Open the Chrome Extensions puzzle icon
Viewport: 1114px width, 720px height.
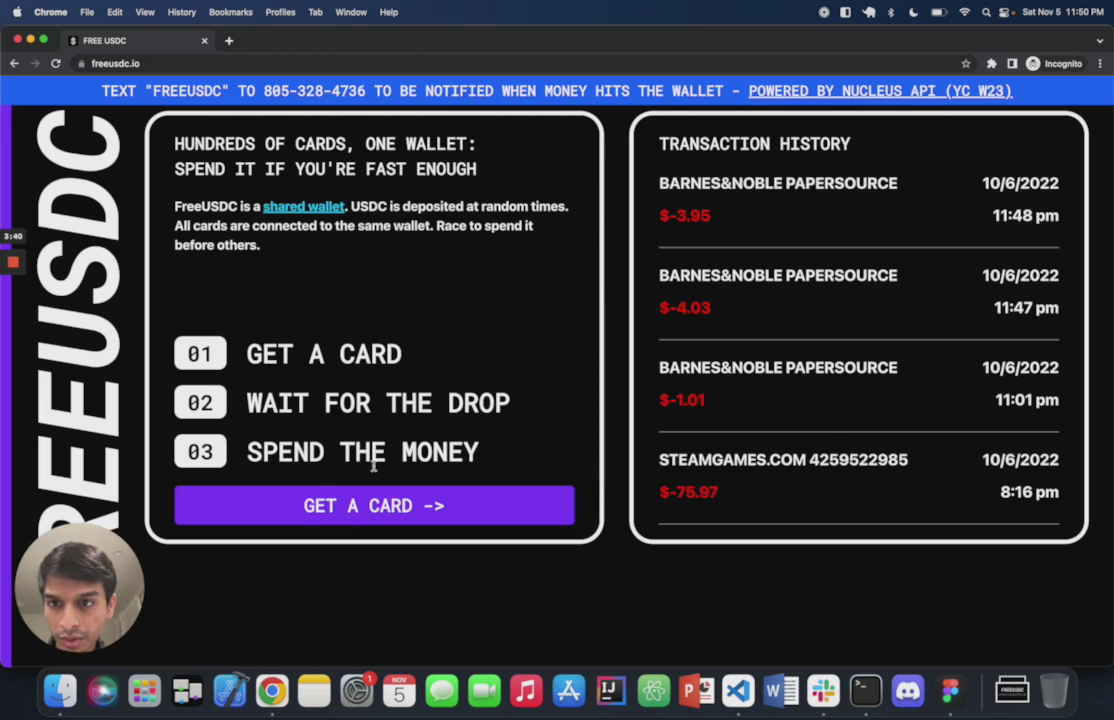click(992, 63)
